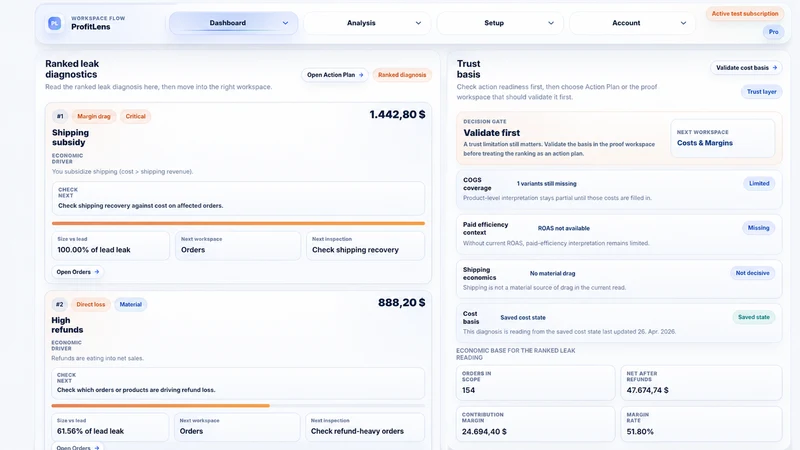Viewport: 800px width, 450px height.
Task: Click 100.00% of lead leak value
Action: [94, 250]
